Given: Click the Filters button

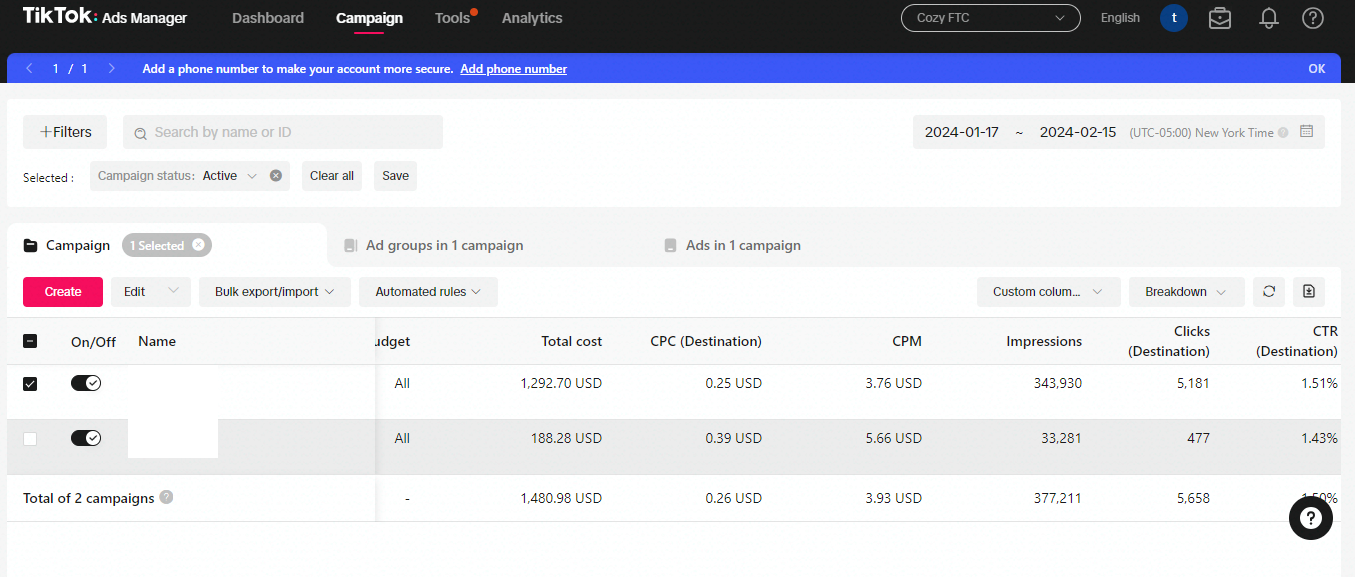Looking at the screenshot, I should click(65, 132).
